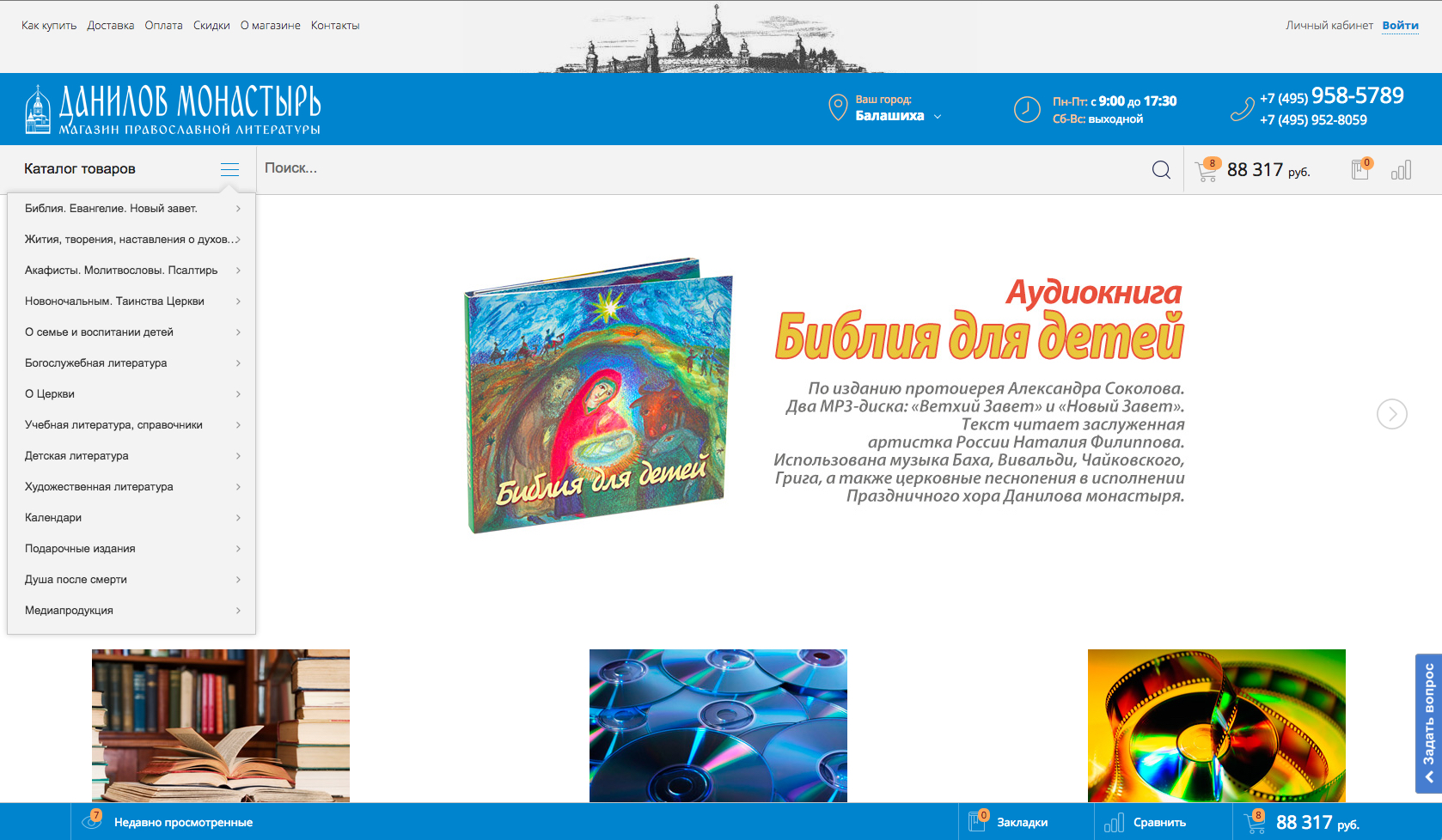Click the compare bars icon in header
The image size is (1442, 840).
1401,170
